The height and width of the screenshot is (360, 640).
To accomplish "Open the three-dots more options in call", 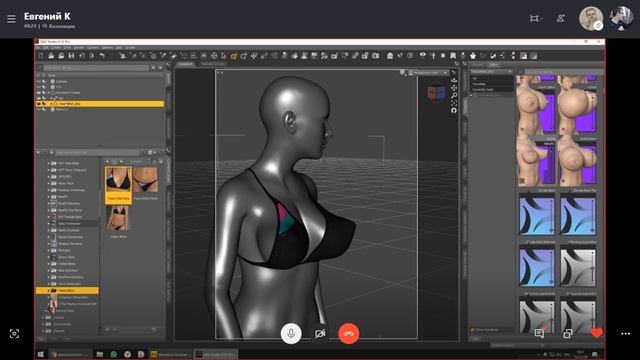I will point(625,333).
